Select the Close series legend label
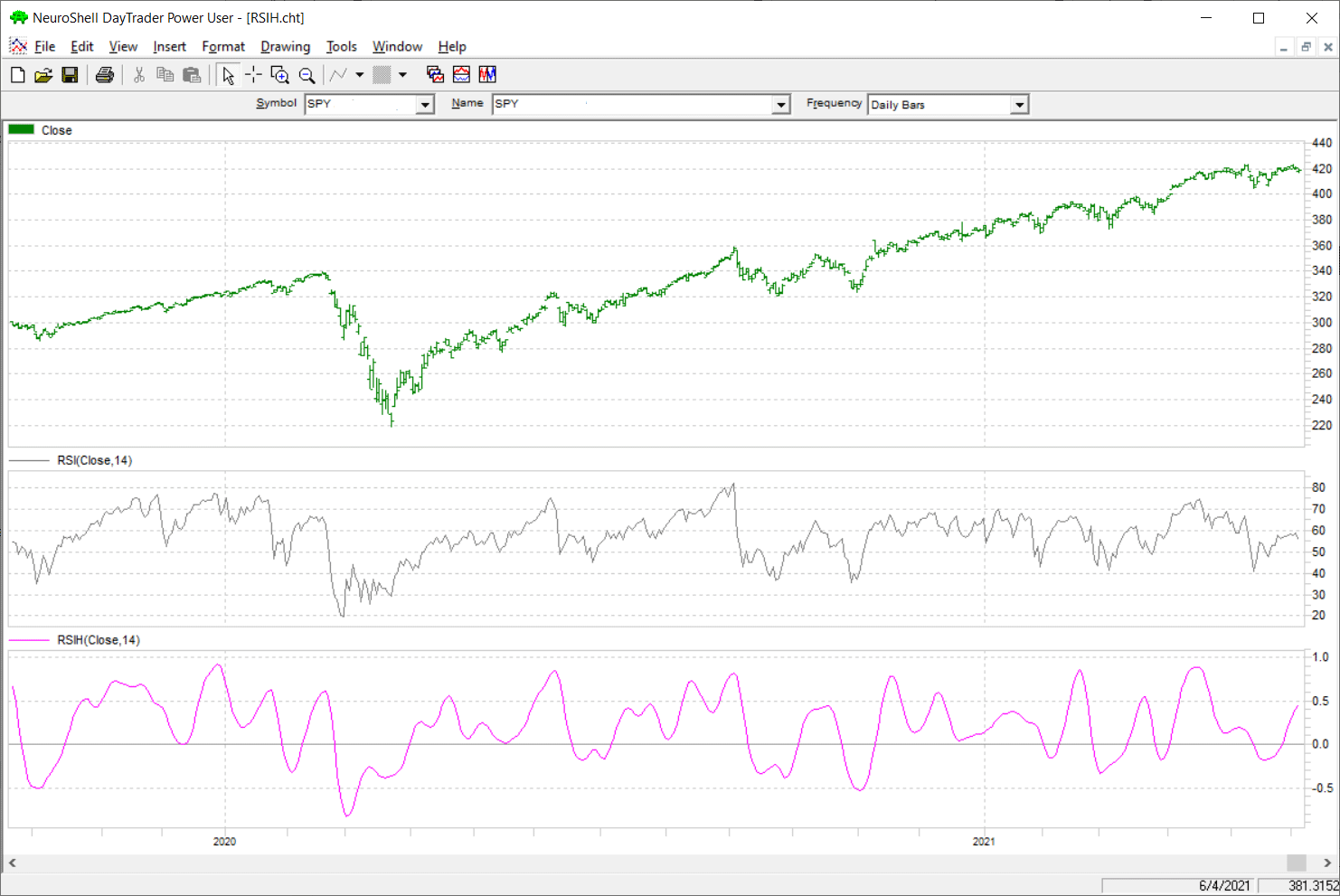Image resolution: width=1340 pixels, height=896 pixels. coord(57,130)
